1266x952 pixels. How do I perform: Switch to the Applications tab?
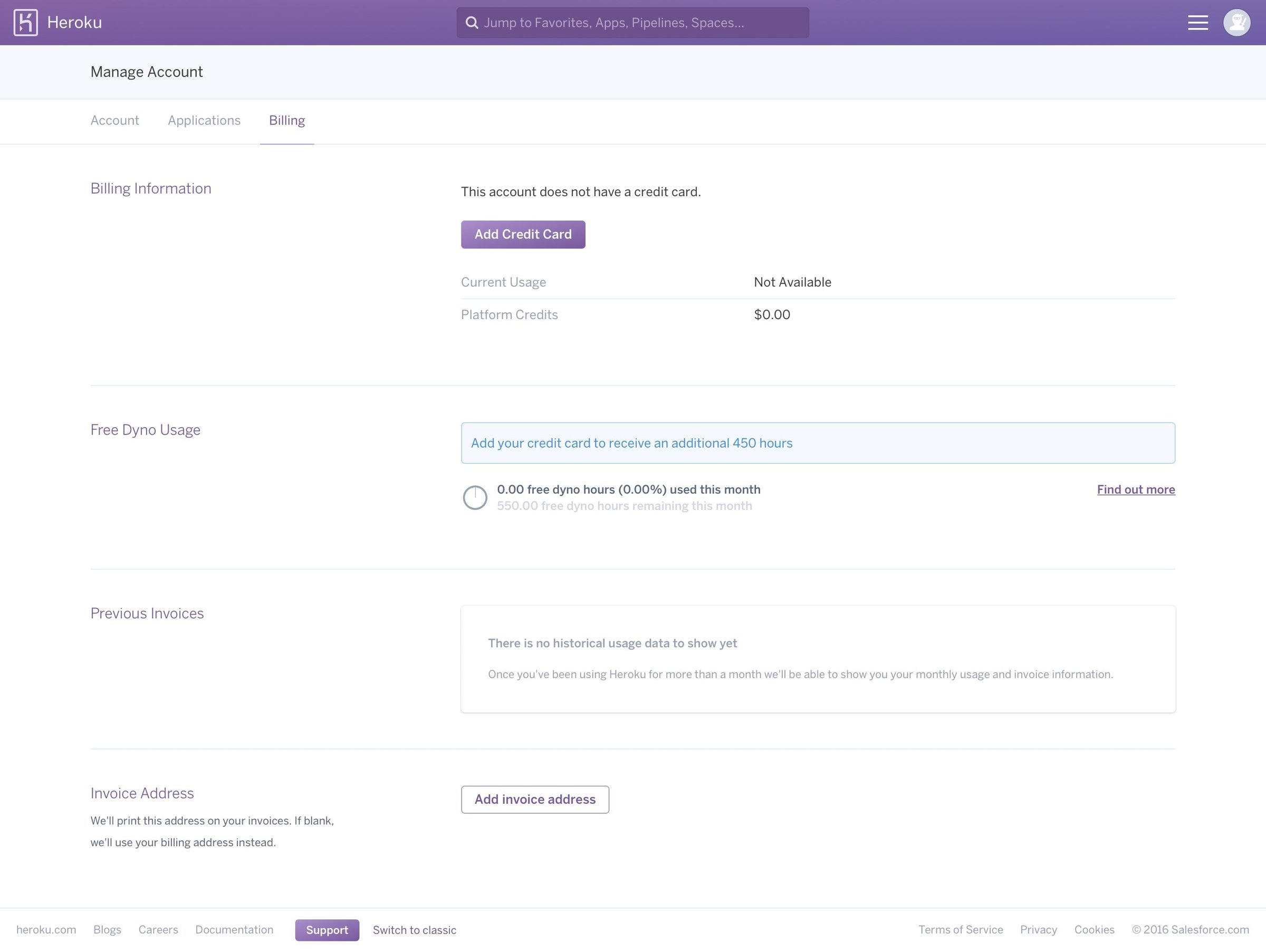[x=204, y=120]
